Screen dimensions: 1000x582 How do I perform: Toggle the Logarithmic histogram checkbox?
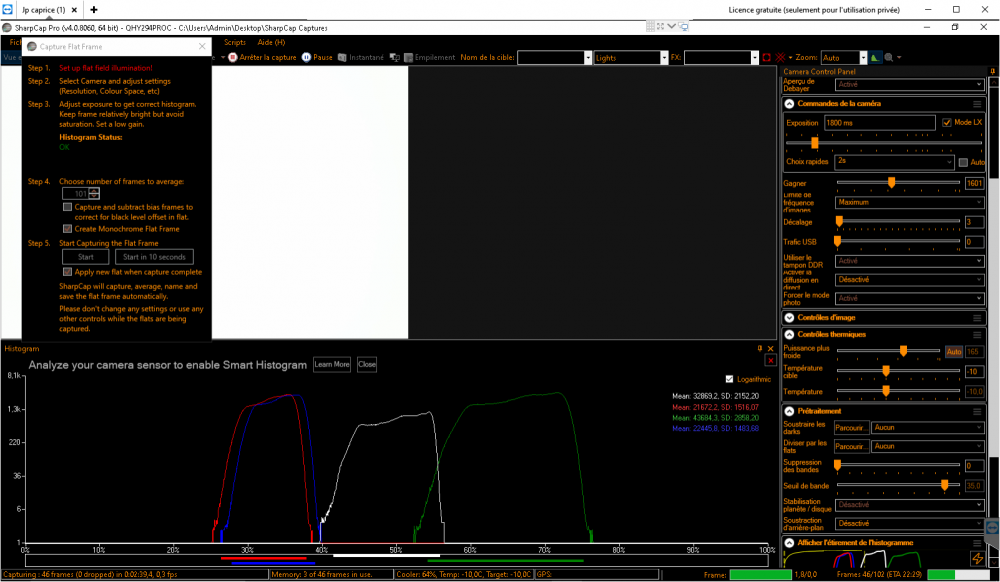point(729,379)
